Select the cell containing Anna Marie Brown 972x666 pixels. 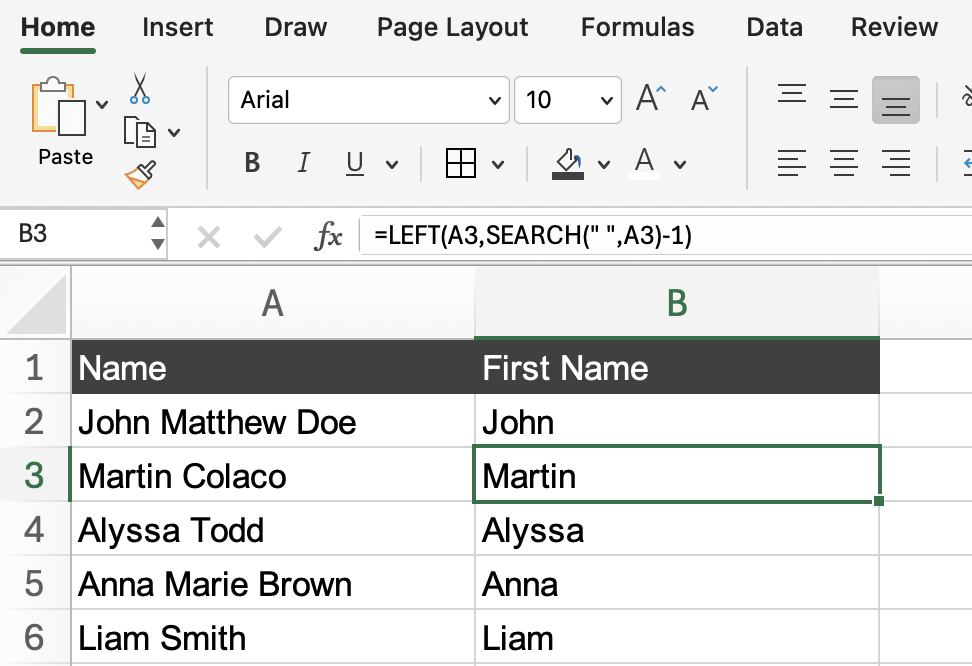pos(272,584)
